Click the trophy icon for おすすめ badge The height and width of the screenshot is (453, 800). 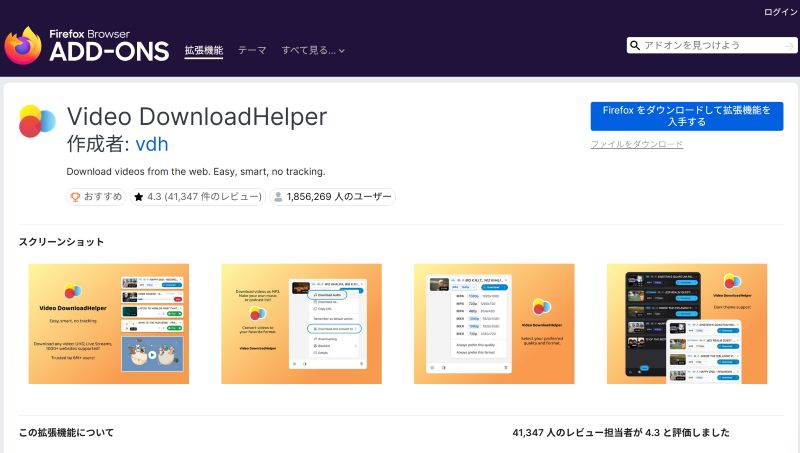click(75, 197)
